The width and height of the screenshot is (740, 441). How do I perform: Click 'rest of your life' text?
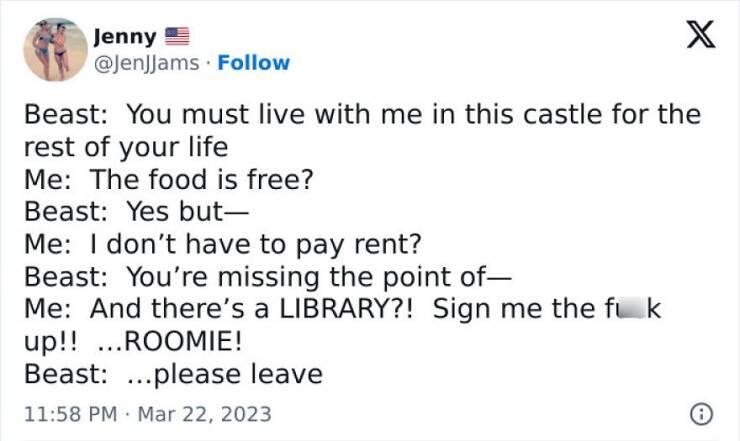(126, 148)
